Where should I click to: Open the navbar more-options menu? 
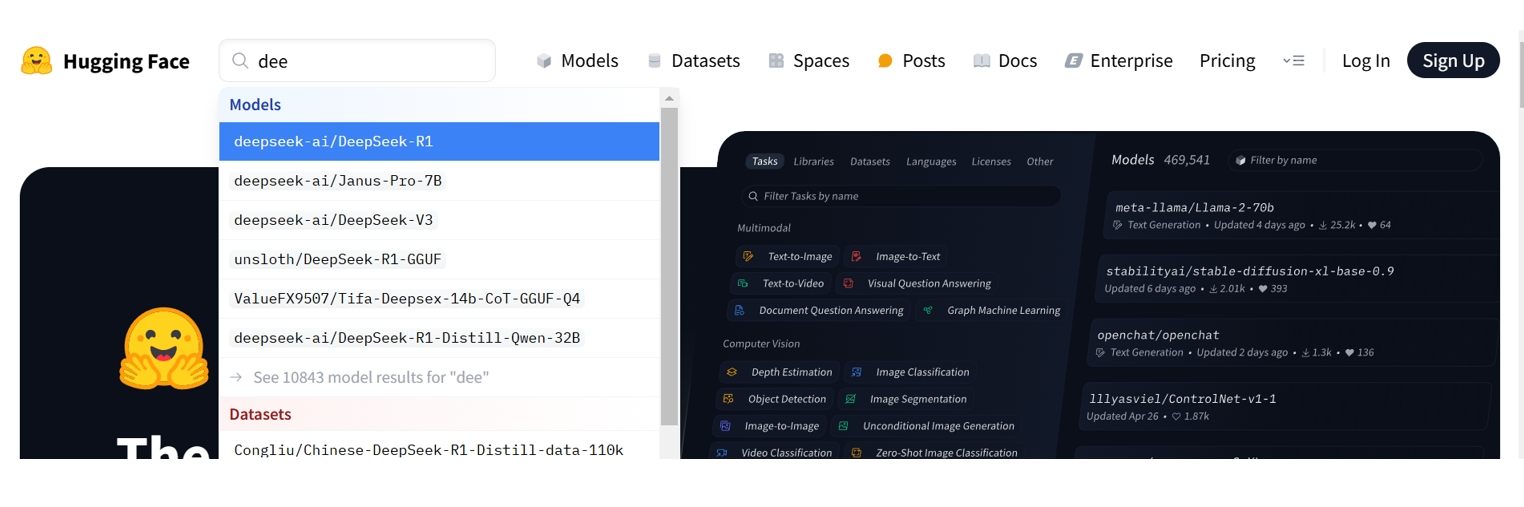point(1293,61)
